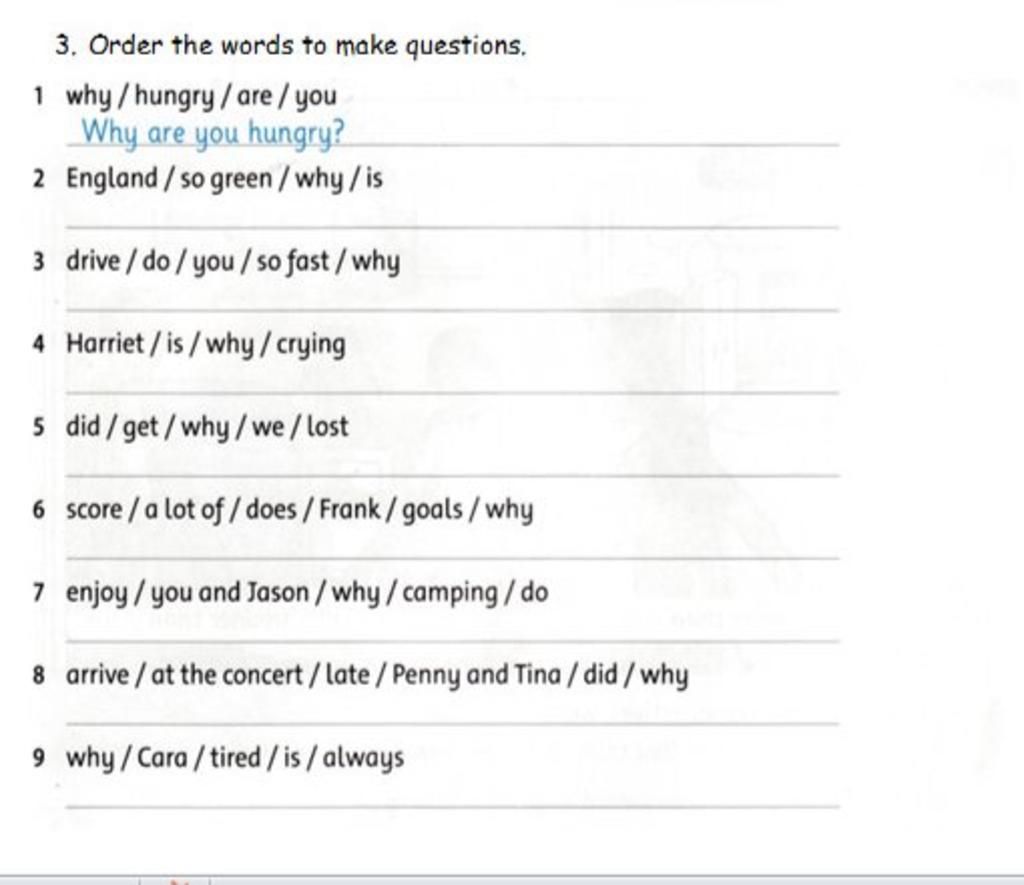Click the name 'Harriet' in question 4
The width and height of the screenshot is (1024, 885).
point(104,343)
